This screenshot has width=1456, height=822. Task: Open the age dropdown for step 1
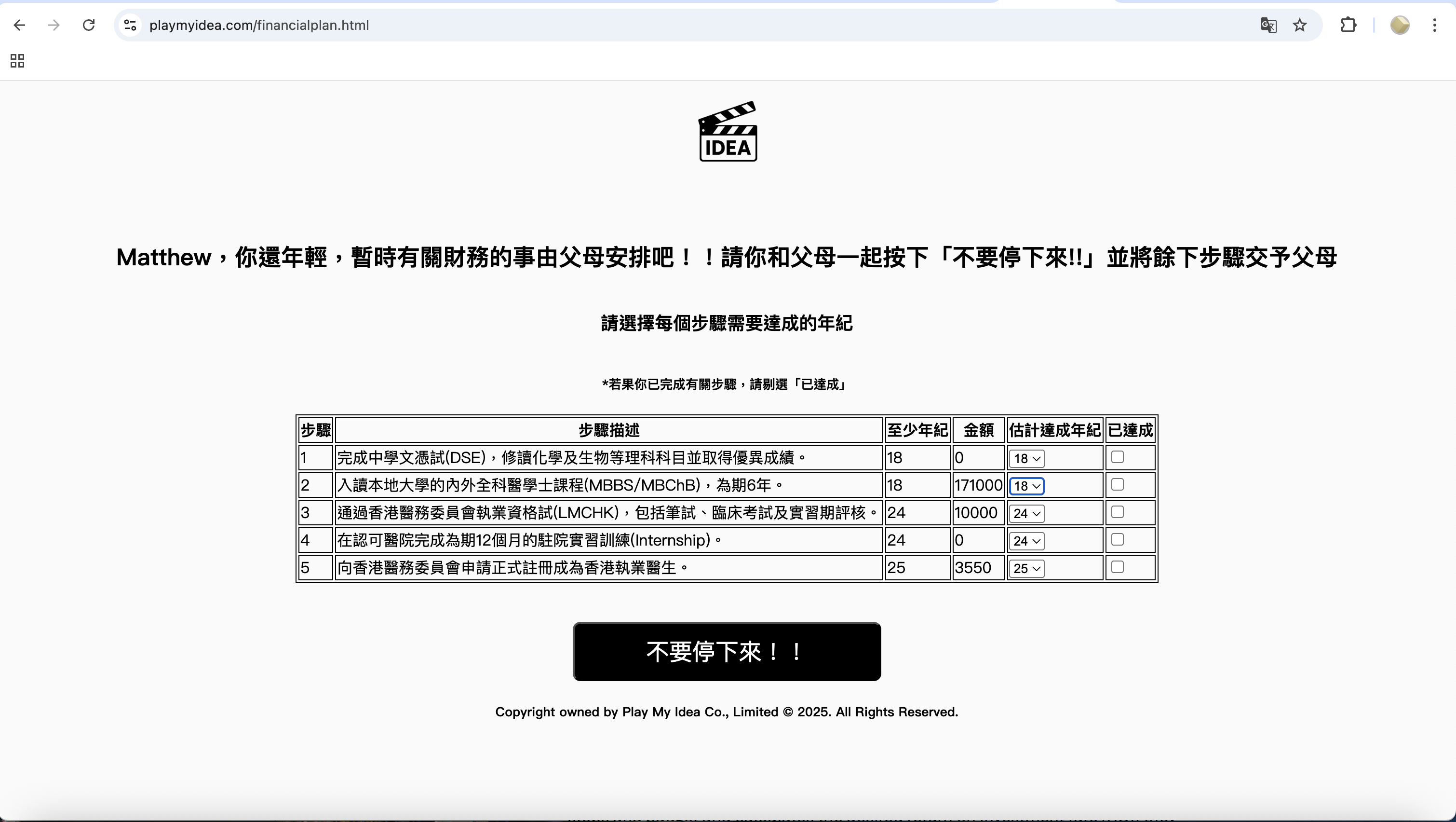(1026, 458)
